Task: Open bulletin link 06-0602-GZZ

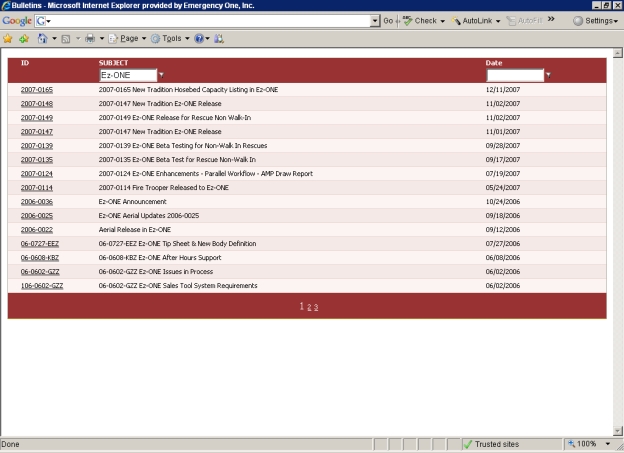Action: [x=40, y=272]
